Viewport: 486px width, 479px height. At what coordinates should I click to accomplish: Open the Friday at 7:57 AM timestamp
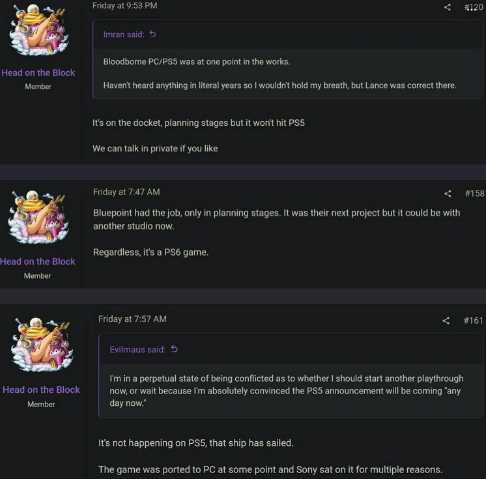point(132,319)
